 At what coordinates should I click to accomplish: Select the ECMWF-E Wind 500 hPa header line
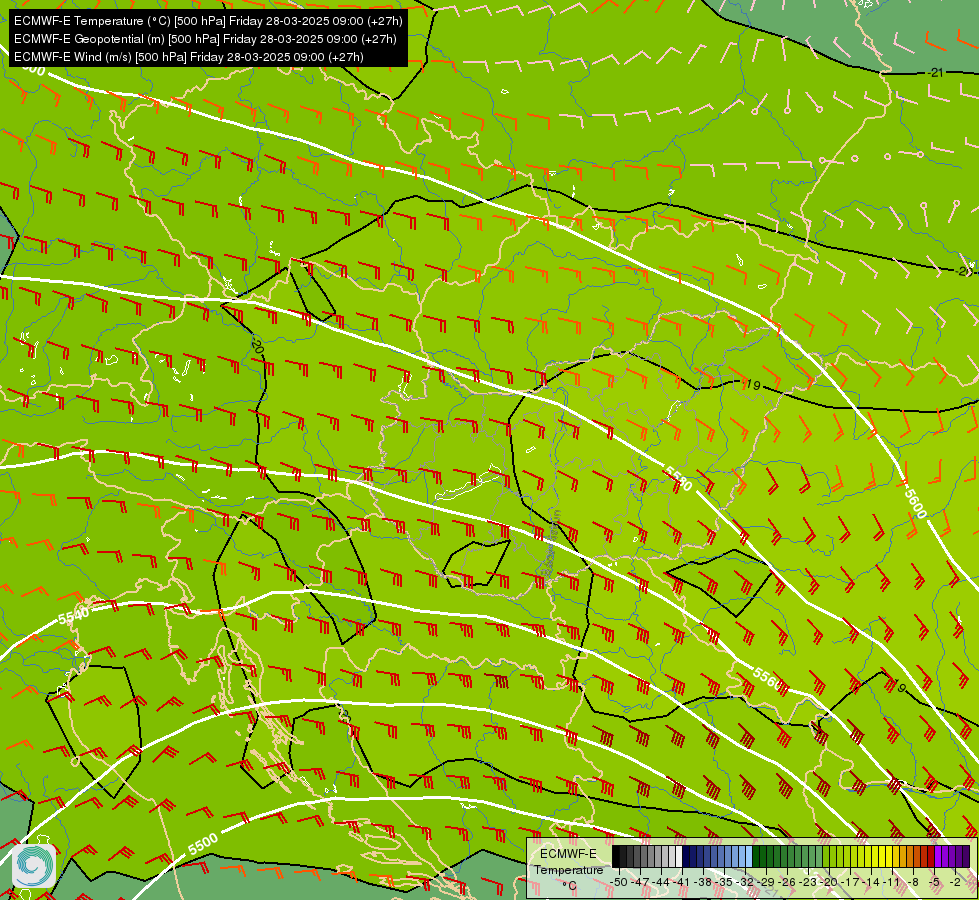(x=189, y=57)
